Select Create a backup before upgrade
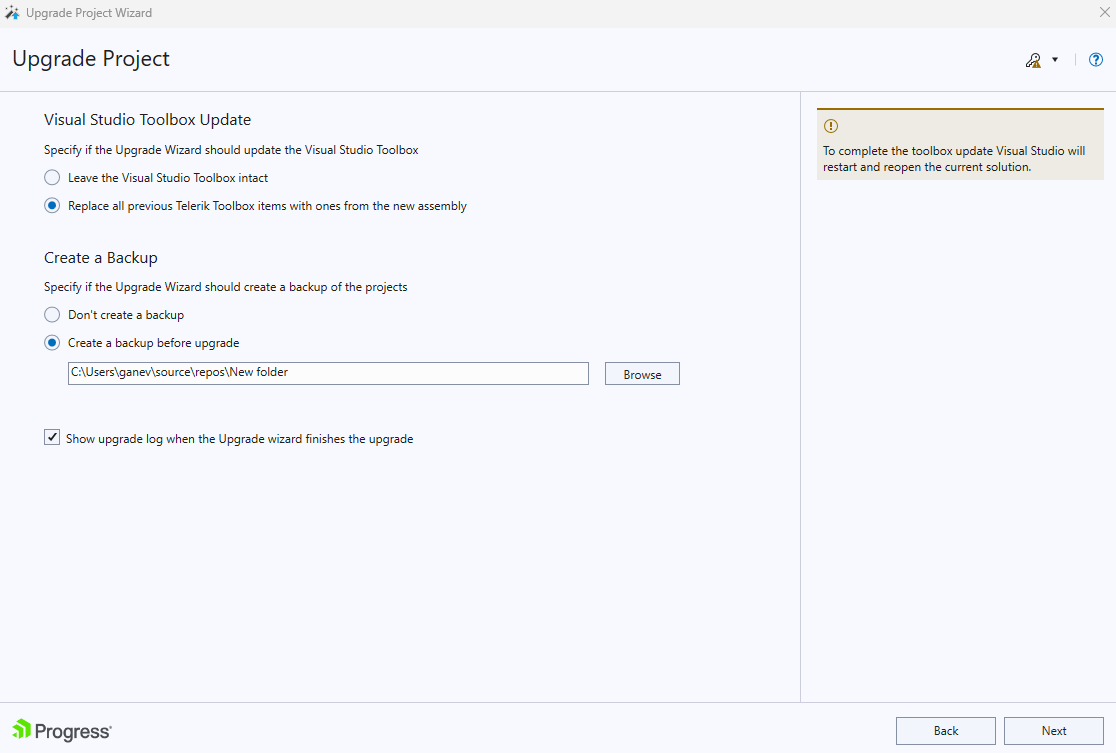1116x753 pixels. click(51, 342)
